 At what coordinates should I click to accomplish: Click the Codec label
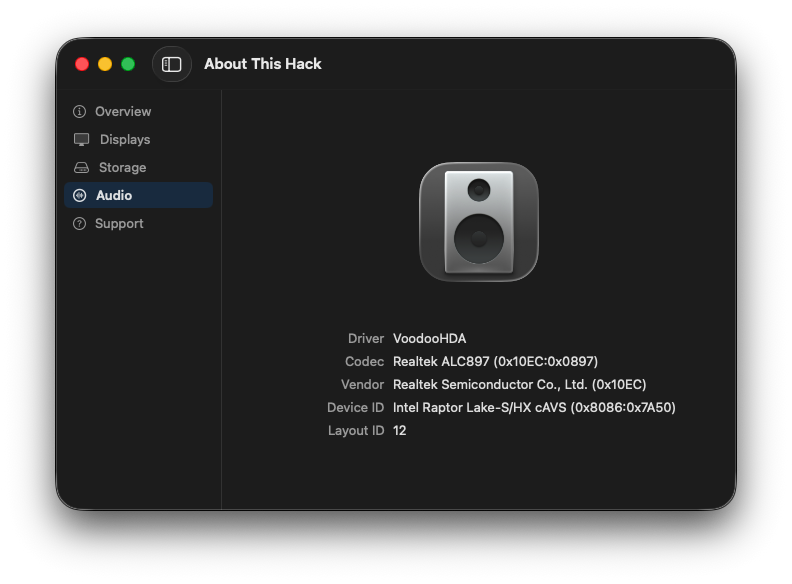pyautogui.click(x=364, y=362)
